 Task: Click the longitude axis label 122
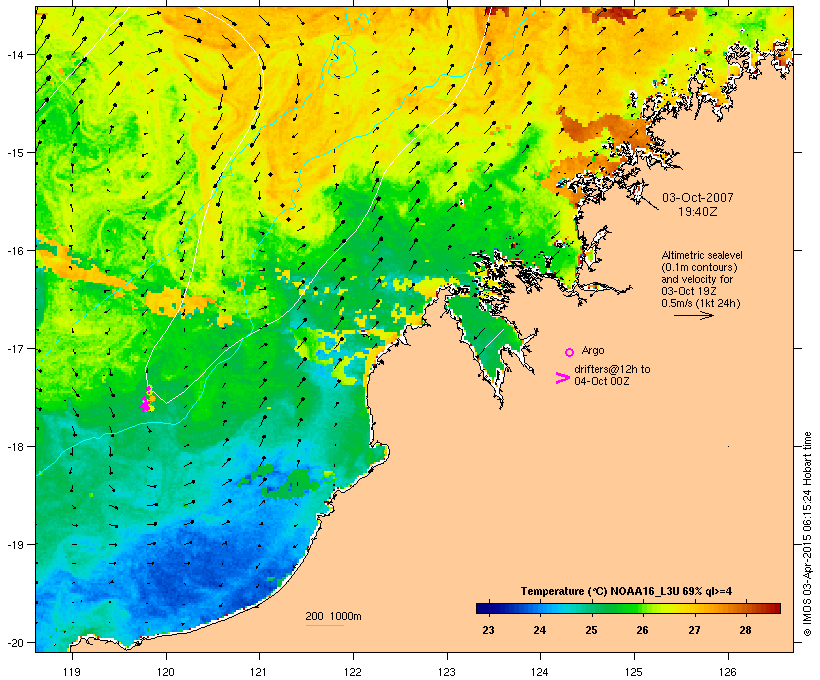click(x=353, y=672)
